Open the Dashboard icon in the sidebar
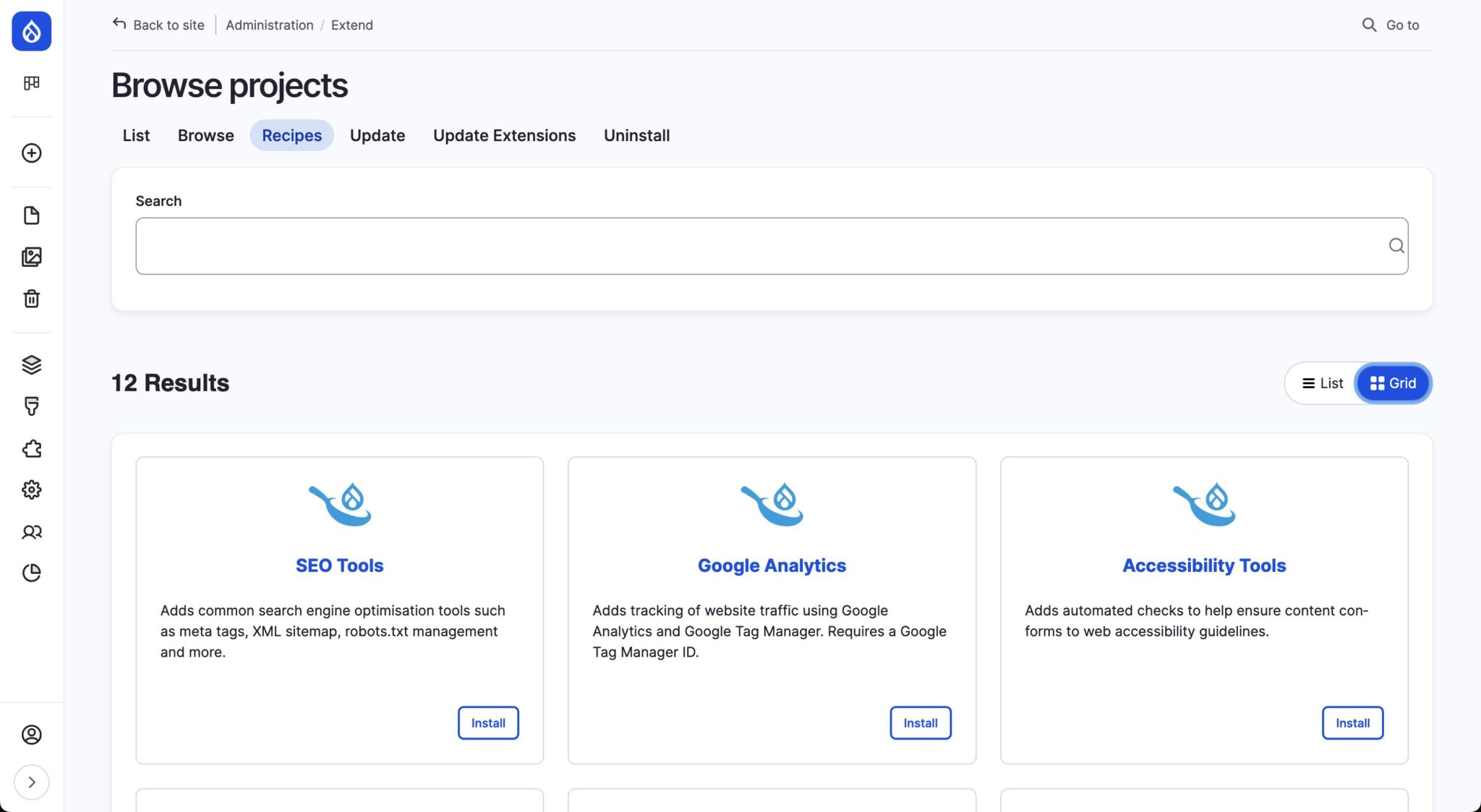 click(32, 83)
